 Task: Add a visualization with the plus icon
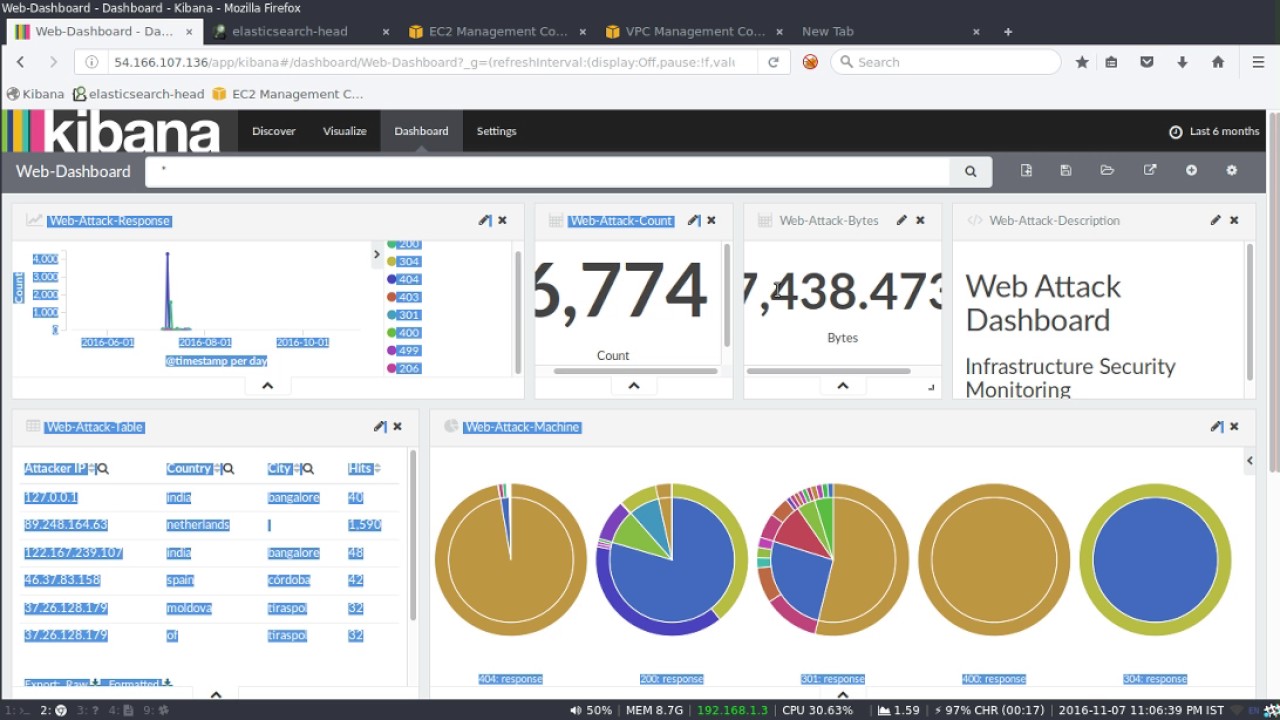coord(1191,171)
